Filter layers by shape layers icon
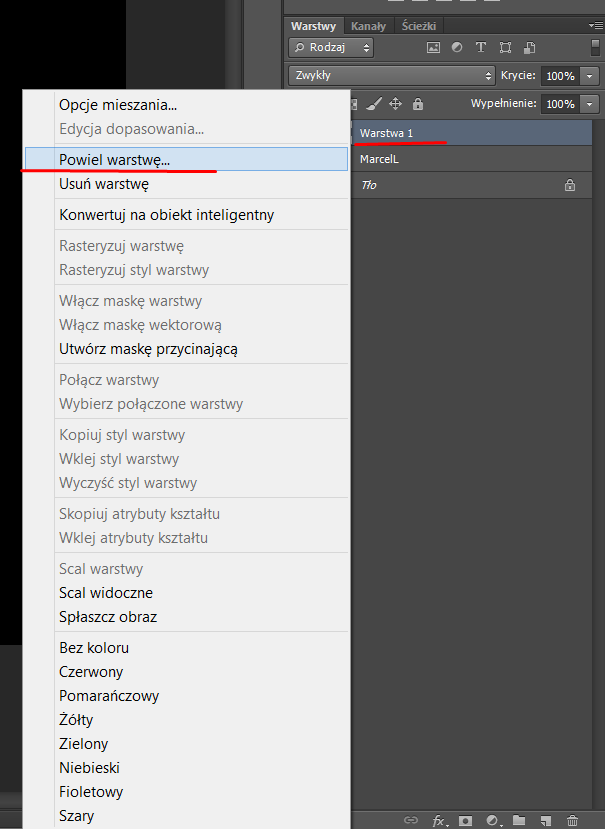Screen dimensions: 605x829 tap(506, 48)
